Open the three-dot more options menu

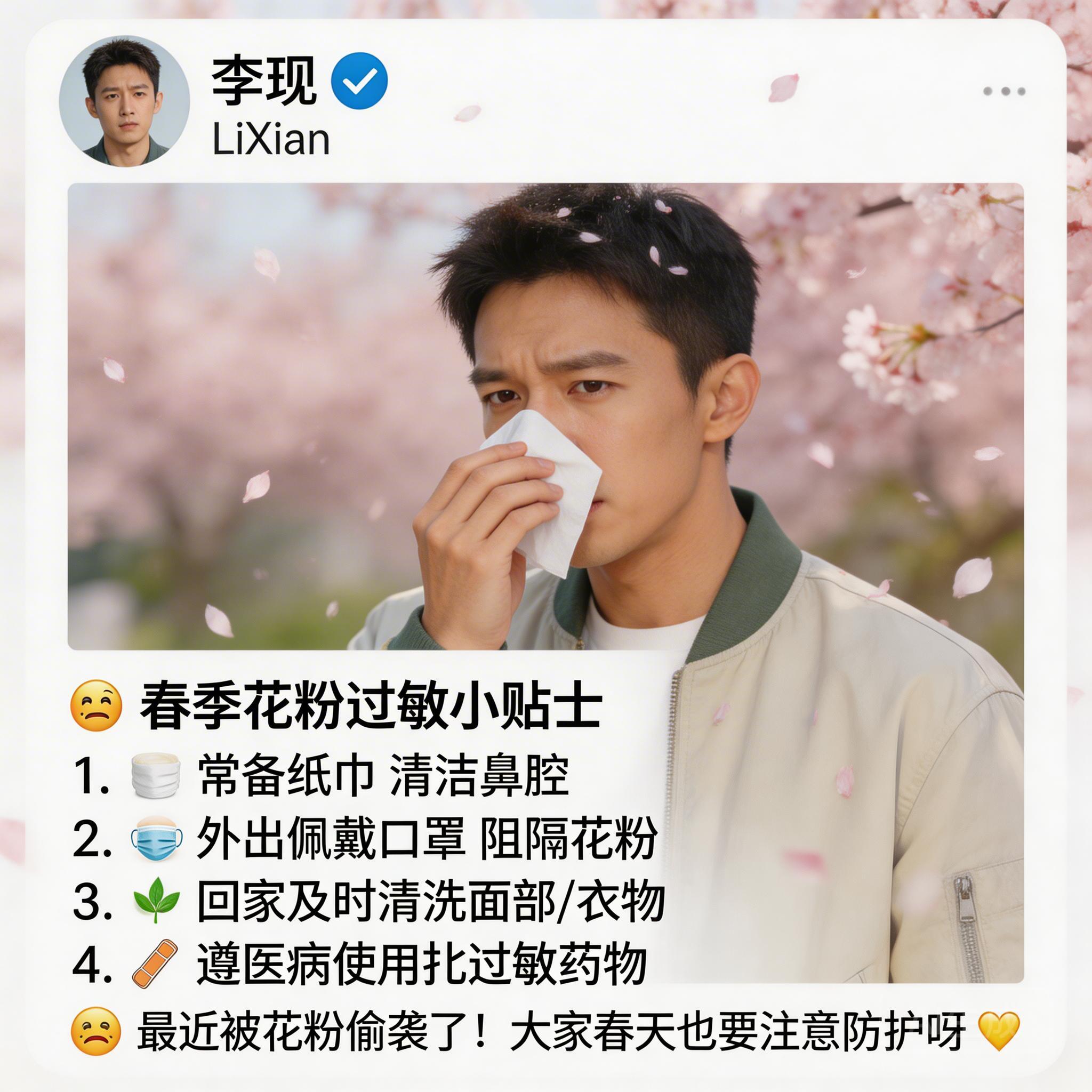[1004, 91]
